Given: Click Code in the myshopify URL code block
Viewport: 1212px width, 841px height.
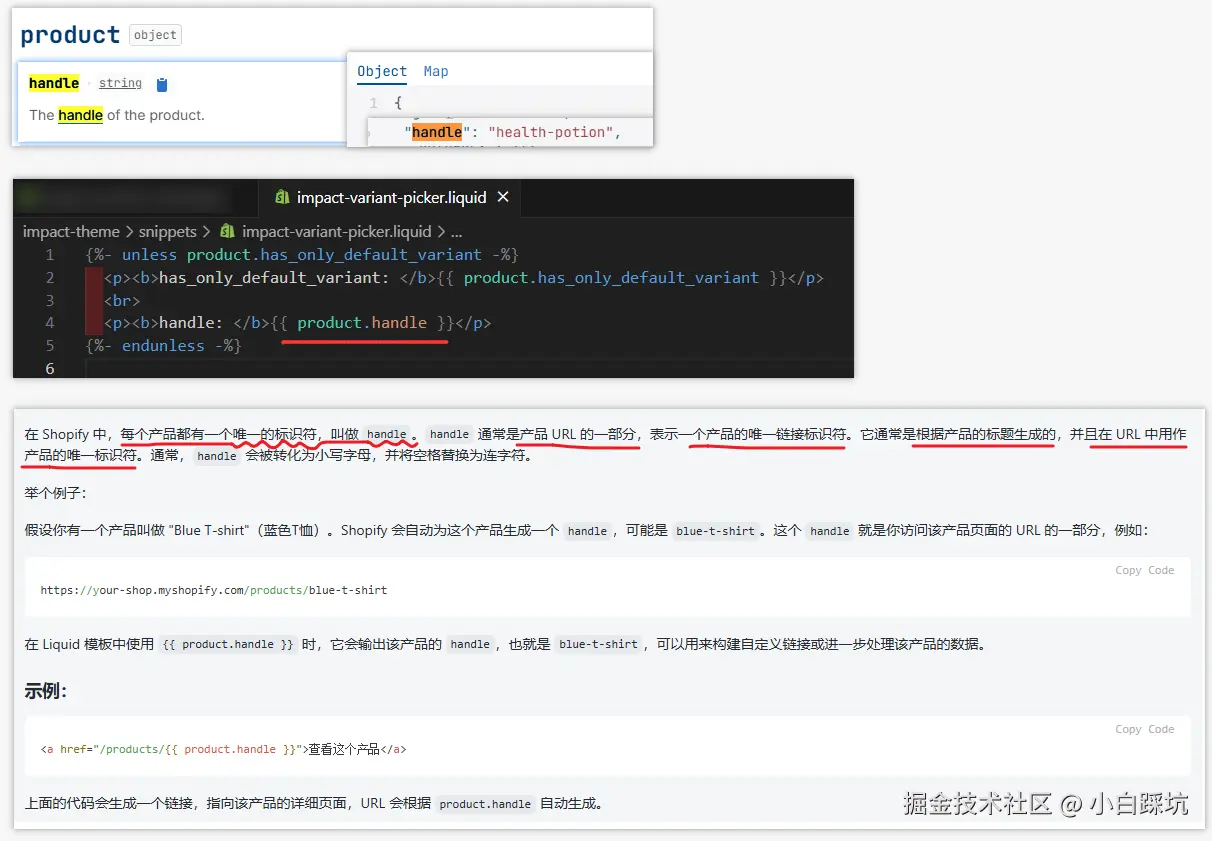Looking at the screenshot, I should (1161, 570).
